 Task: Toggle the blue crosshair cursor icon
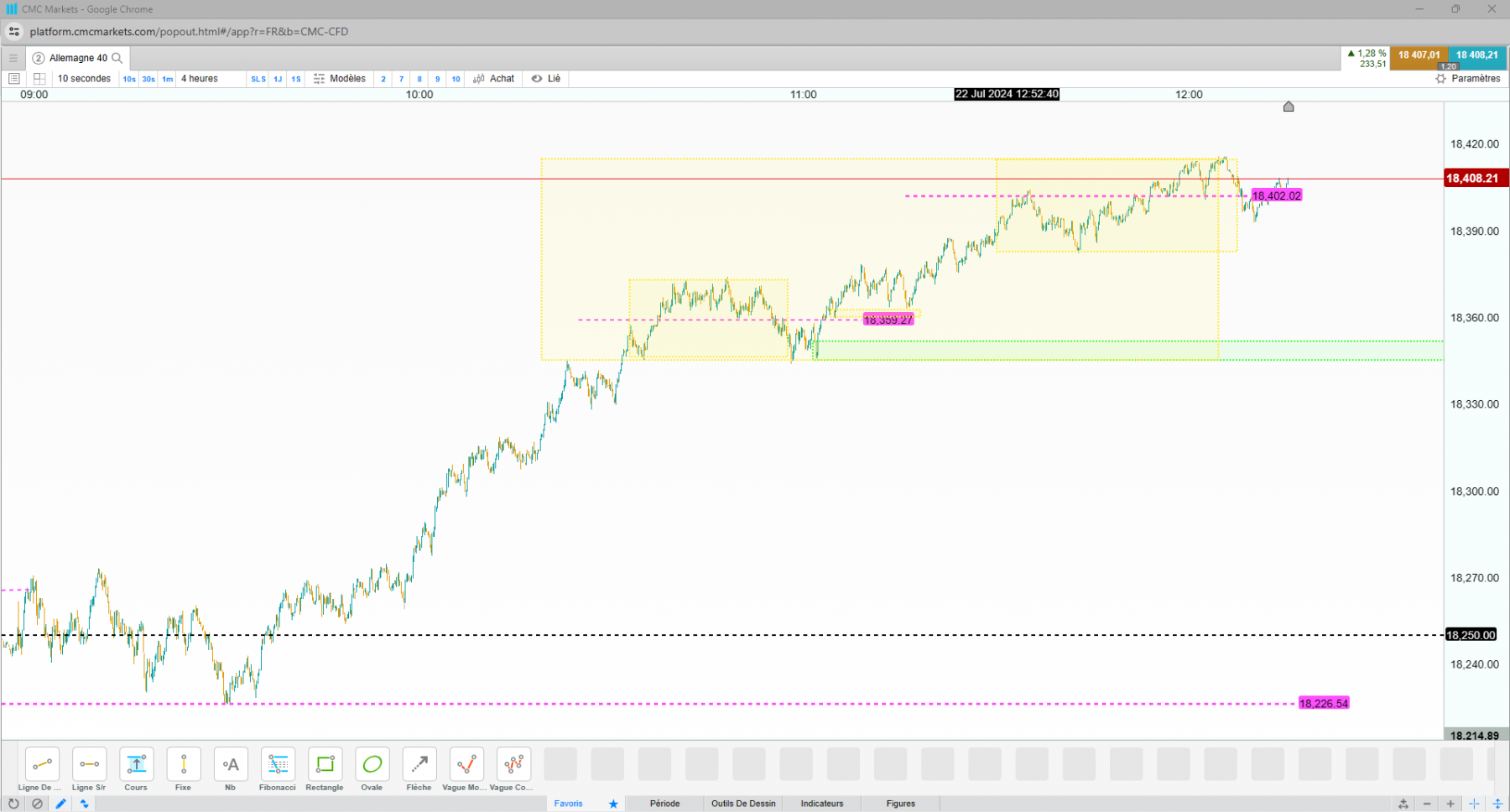click(1474, 804)
